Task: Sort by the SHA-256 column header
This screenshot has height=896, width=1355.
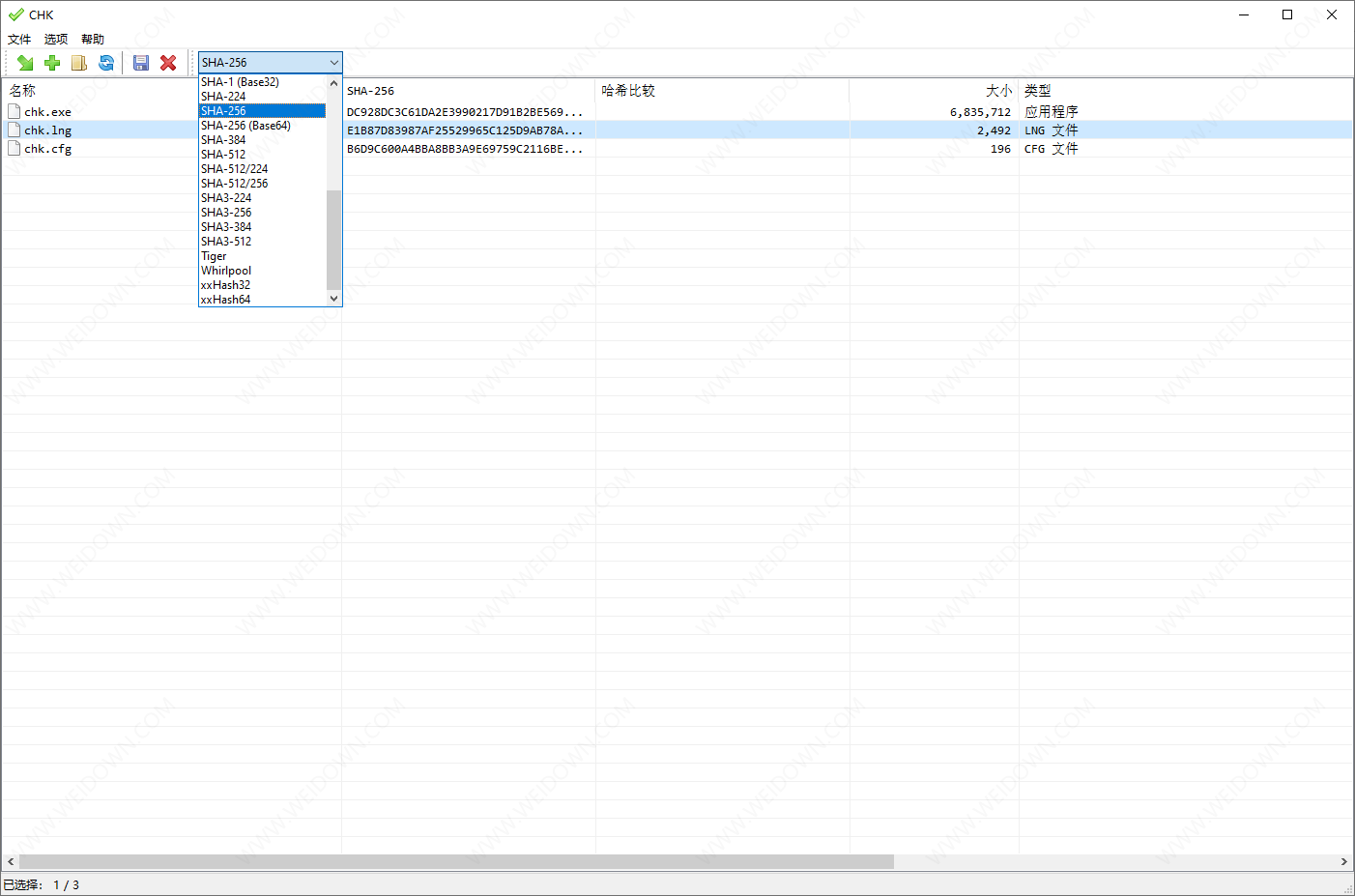Action: tap(469, 91)
